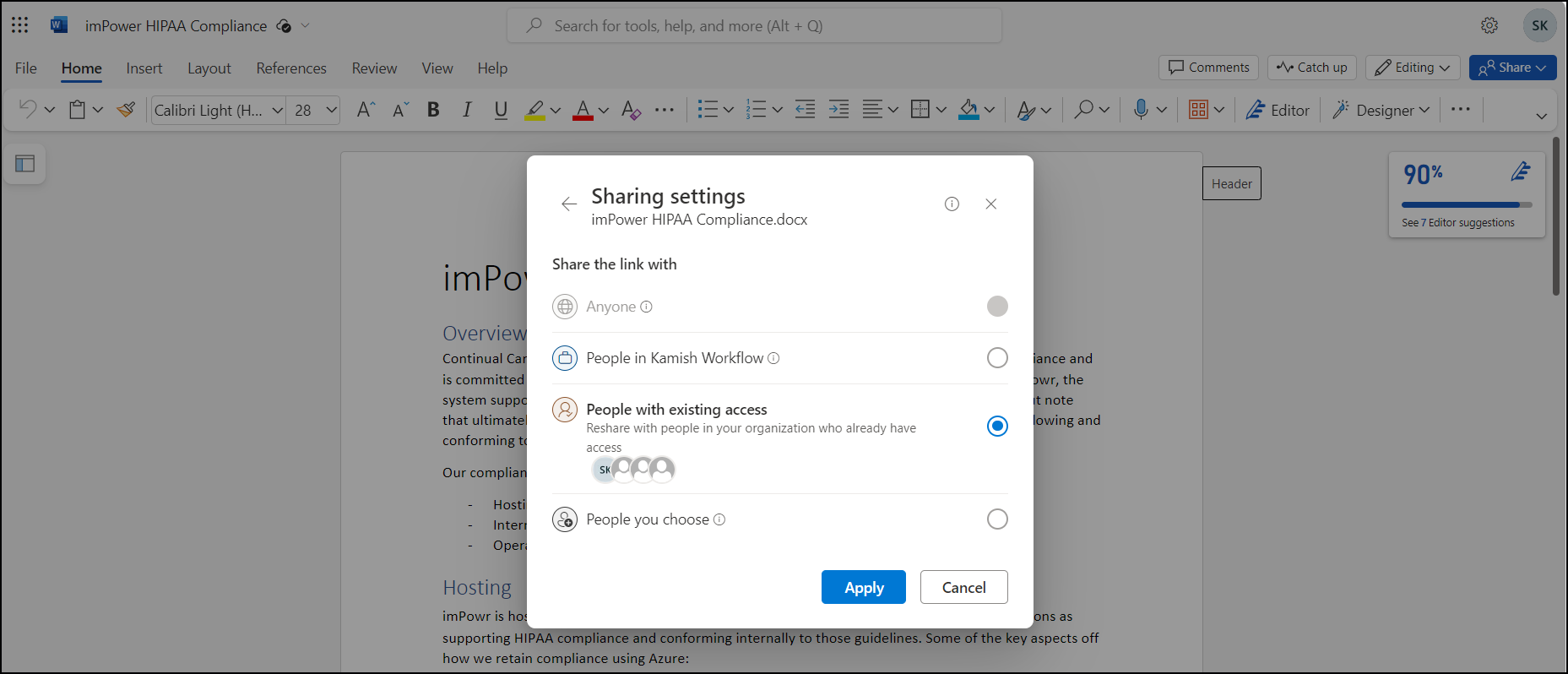Expand the font size dropdown

[x=332, y=110]
